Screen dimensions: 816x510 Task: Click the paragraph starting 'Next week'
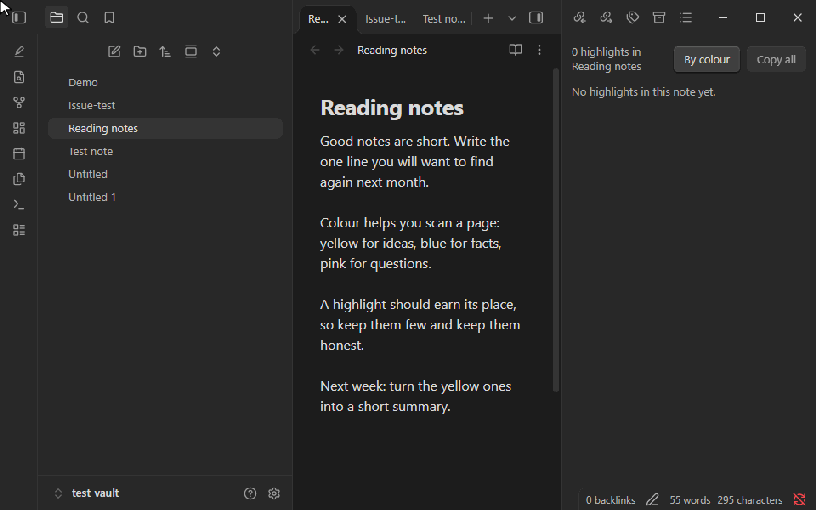(416, 396)
